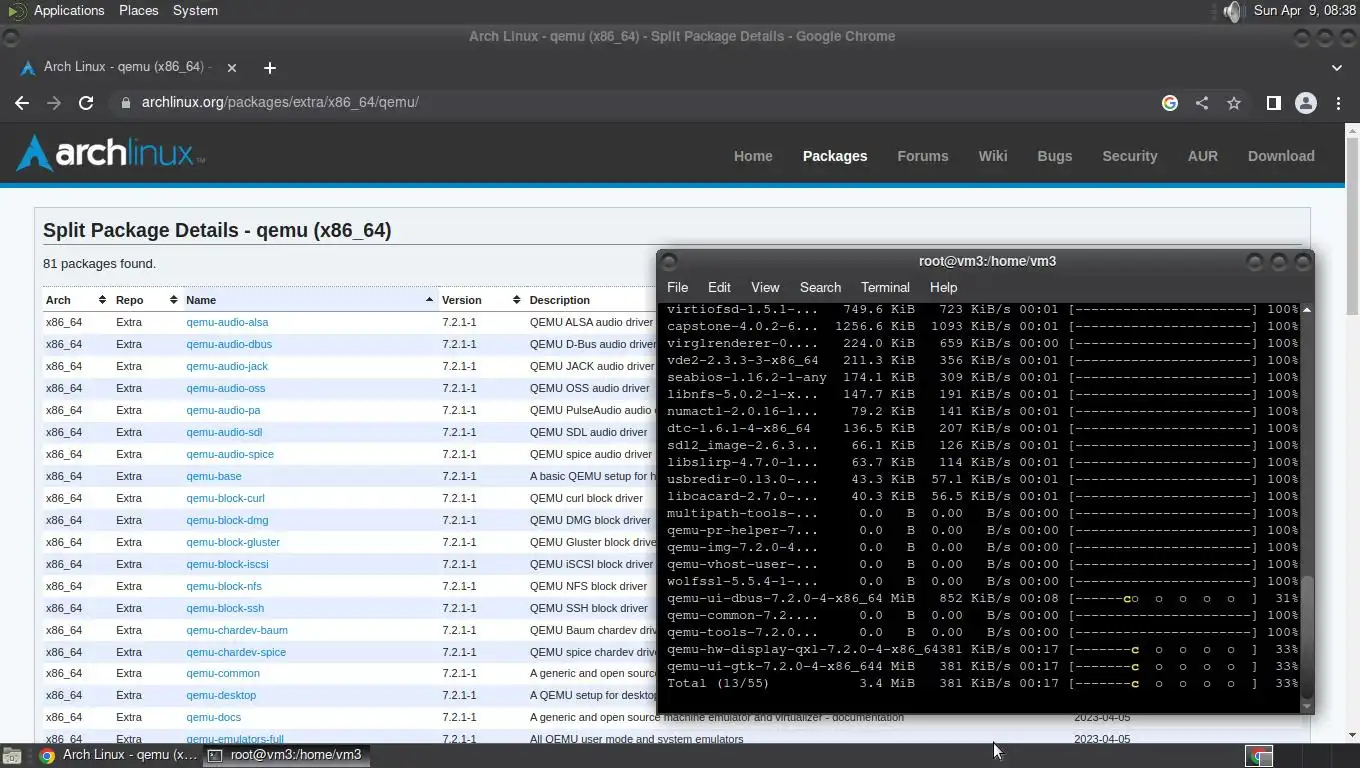The height and width of the screenshot is (768, 1360).
Task: Open the Wiki nav link
Action: click(992, 156)
